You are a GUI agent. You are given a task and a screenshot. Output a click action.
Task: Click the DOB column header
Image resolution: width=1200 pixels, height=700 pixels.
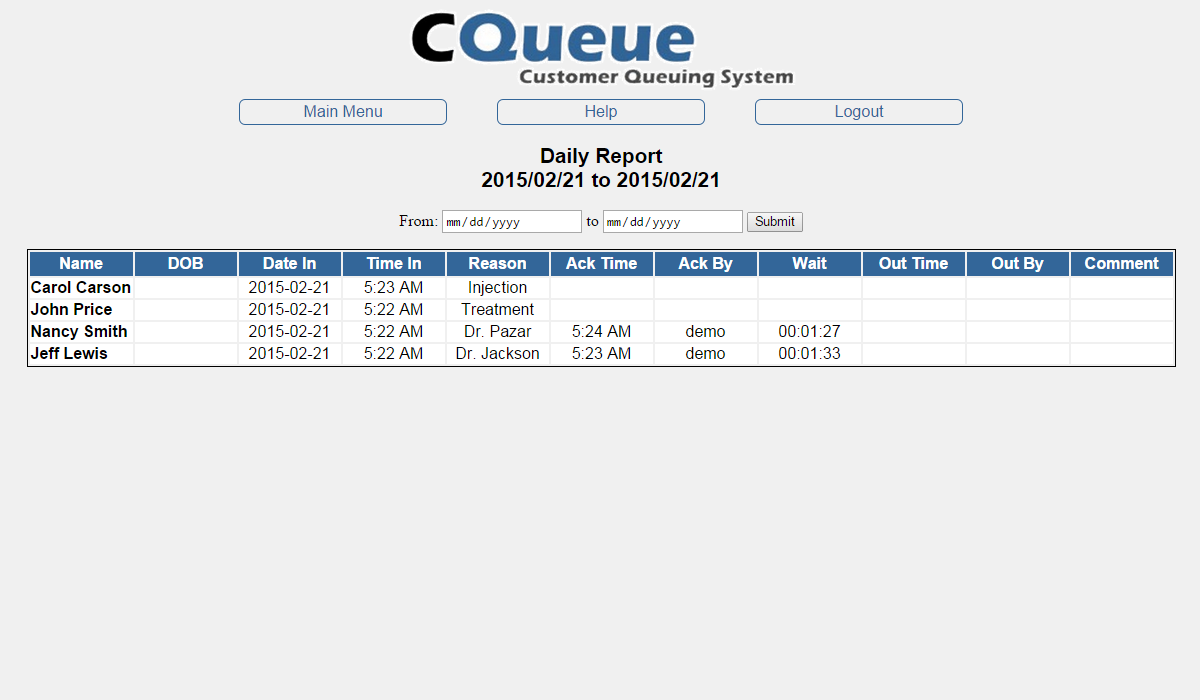[185, 264]
